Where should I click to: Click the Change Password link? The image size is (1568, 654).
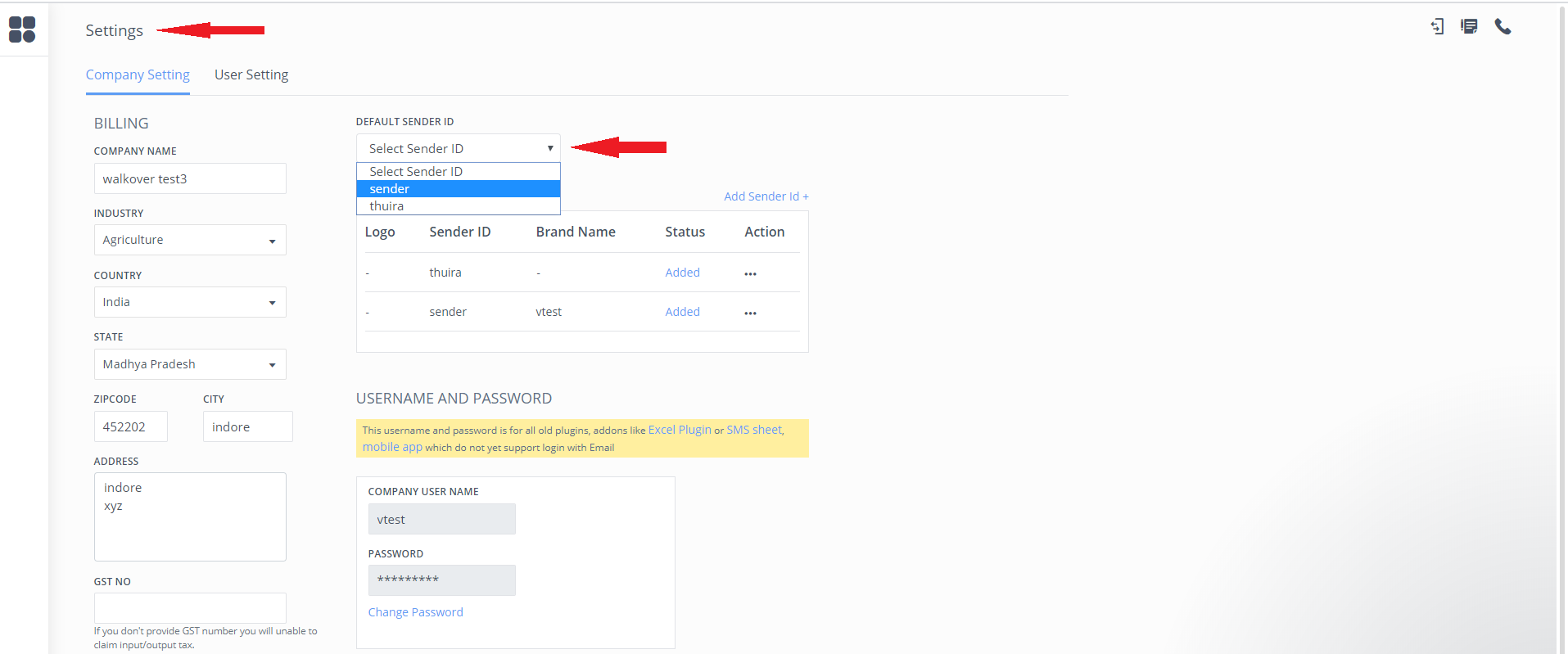(415, 612)
